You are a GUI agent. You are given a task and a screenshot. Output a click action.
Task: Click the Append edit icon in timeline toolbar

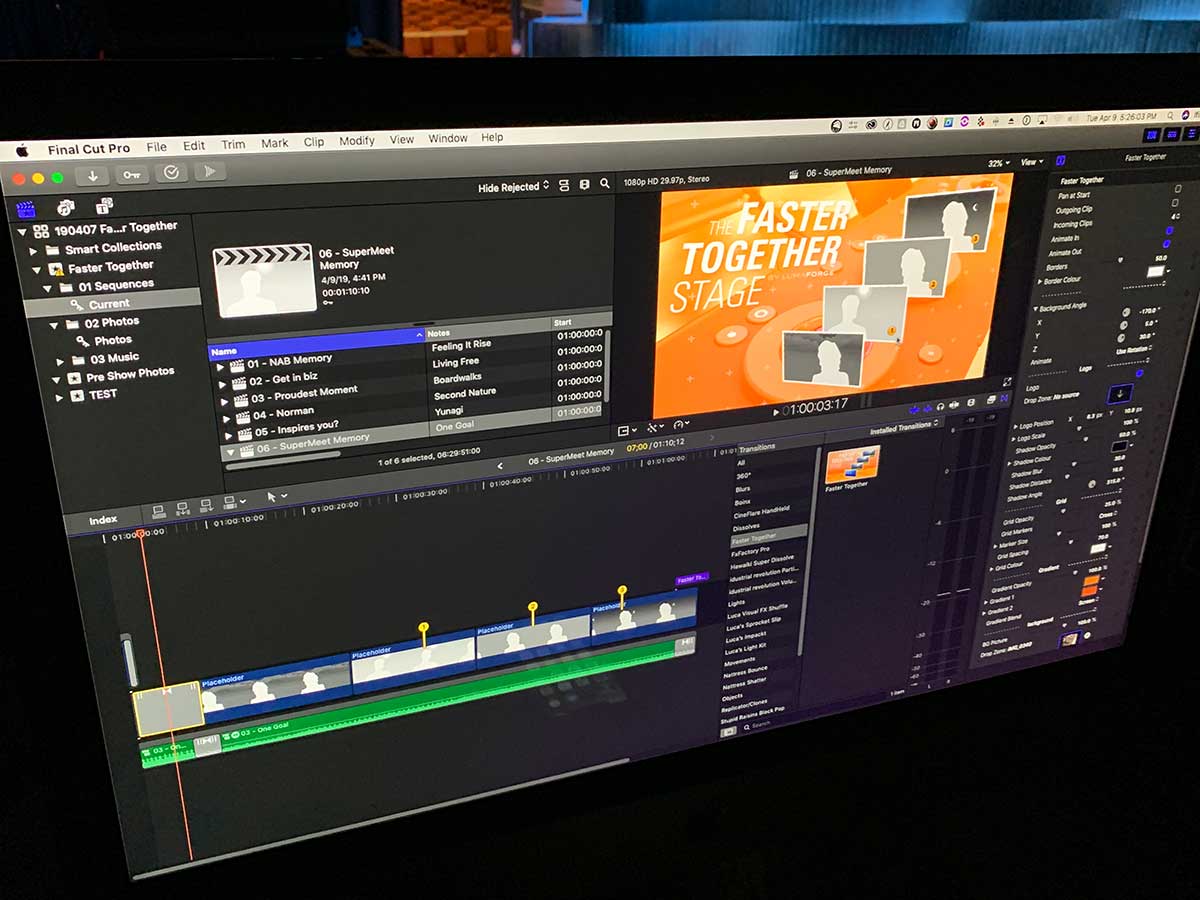pyautogui.click(x=208, y=506)
